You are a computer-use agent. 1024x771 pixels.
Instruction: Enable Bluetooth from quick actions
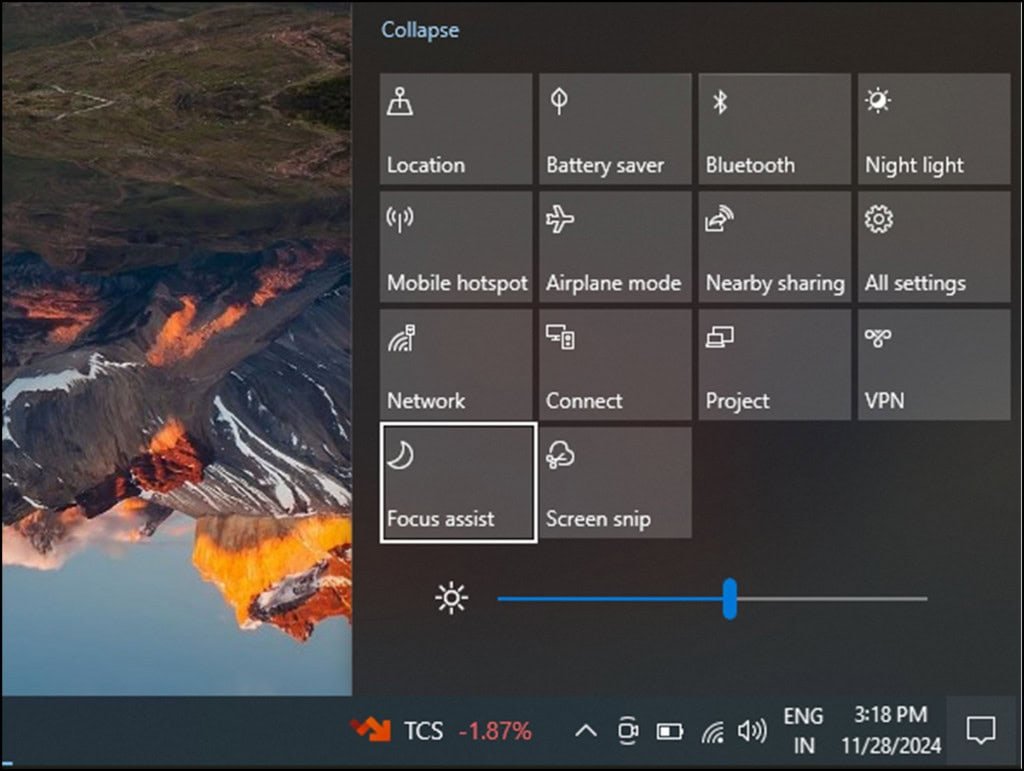coord(773,128)
